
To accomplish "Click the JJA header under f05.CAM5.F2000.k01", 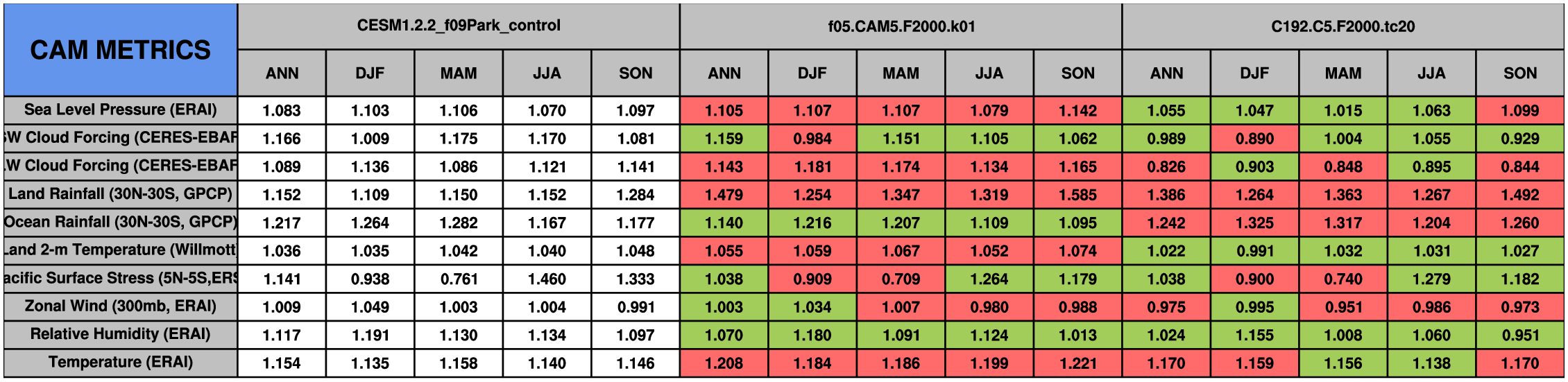I will coord(989,73).
